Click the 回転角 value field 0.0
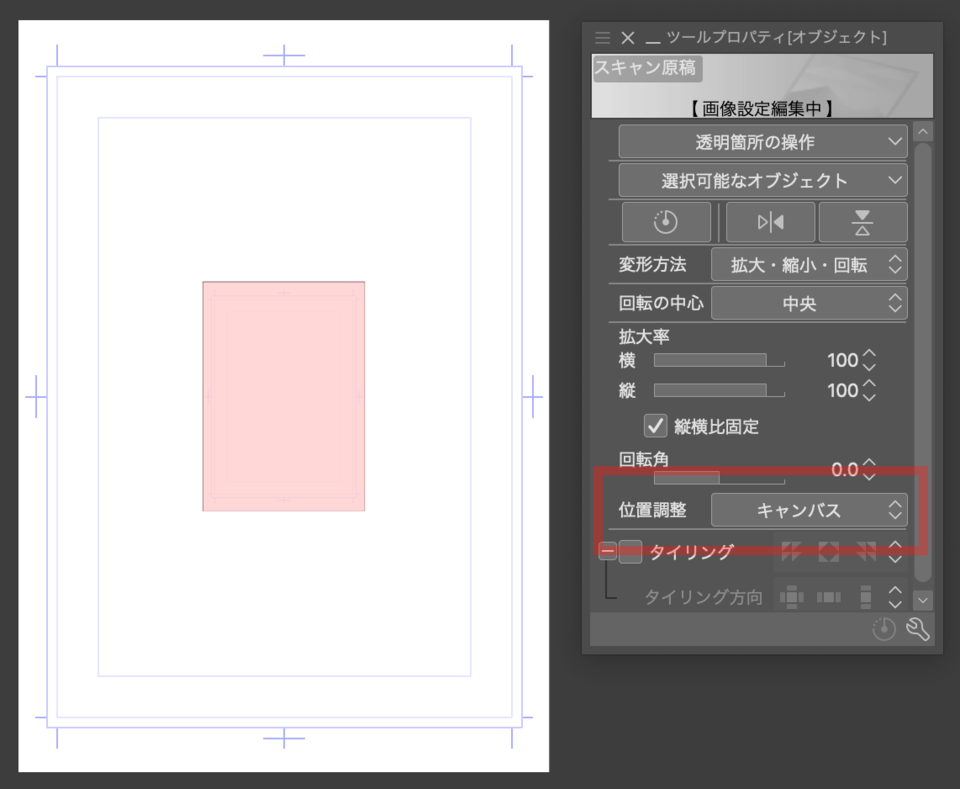This screenshot has height=789, width=960. [x=844, y=469]
